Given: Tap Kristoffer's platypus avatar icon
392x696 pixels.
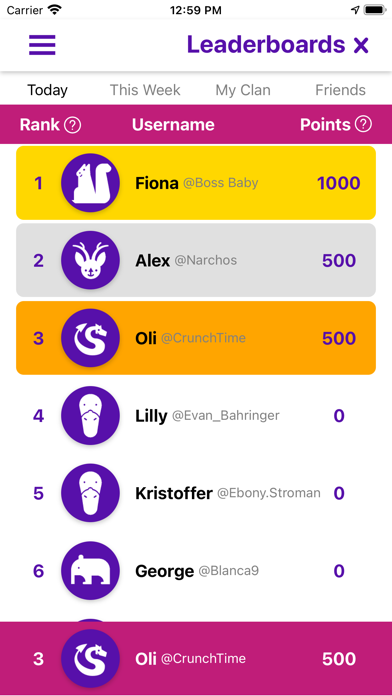Looking at the screenshot, I should coord(91,493).
